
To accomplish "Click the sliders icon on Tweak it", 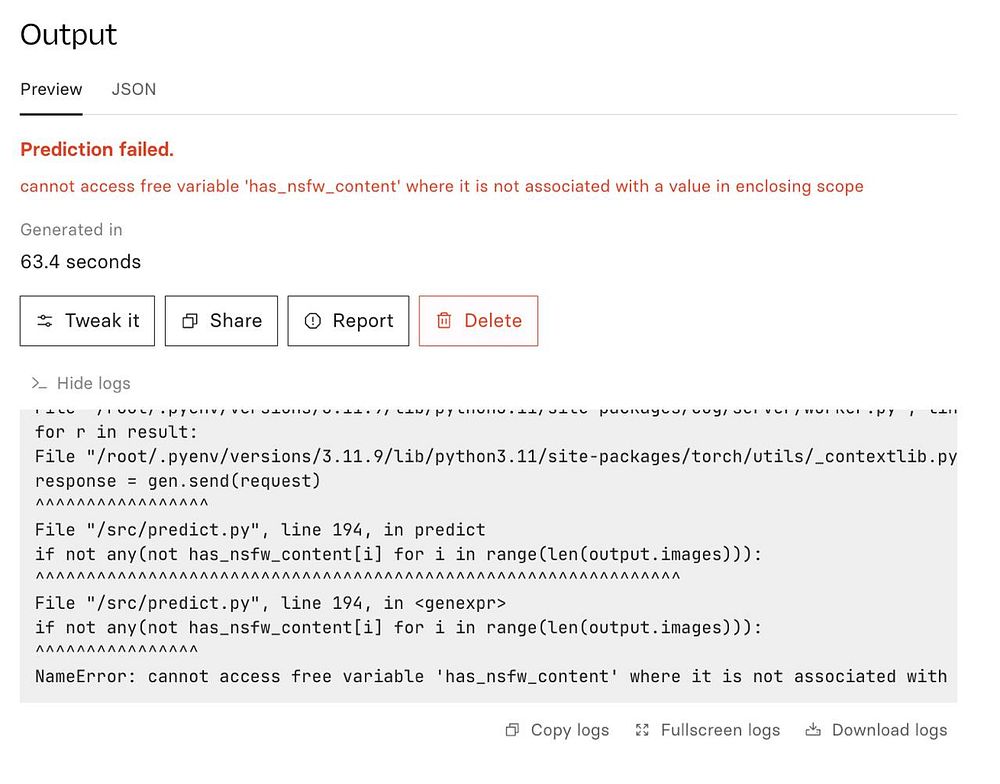I will click(45, 321).
